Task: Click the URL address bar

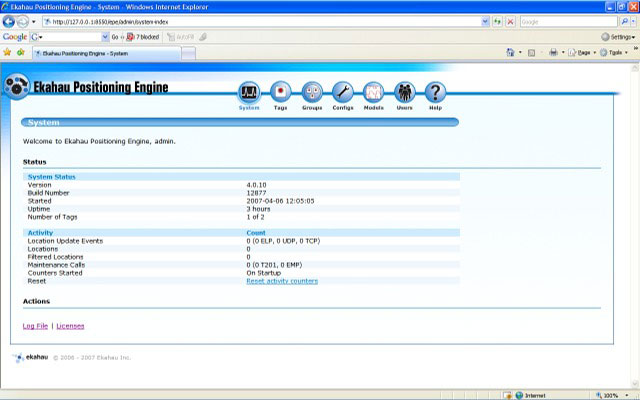Action: [262, 22]
